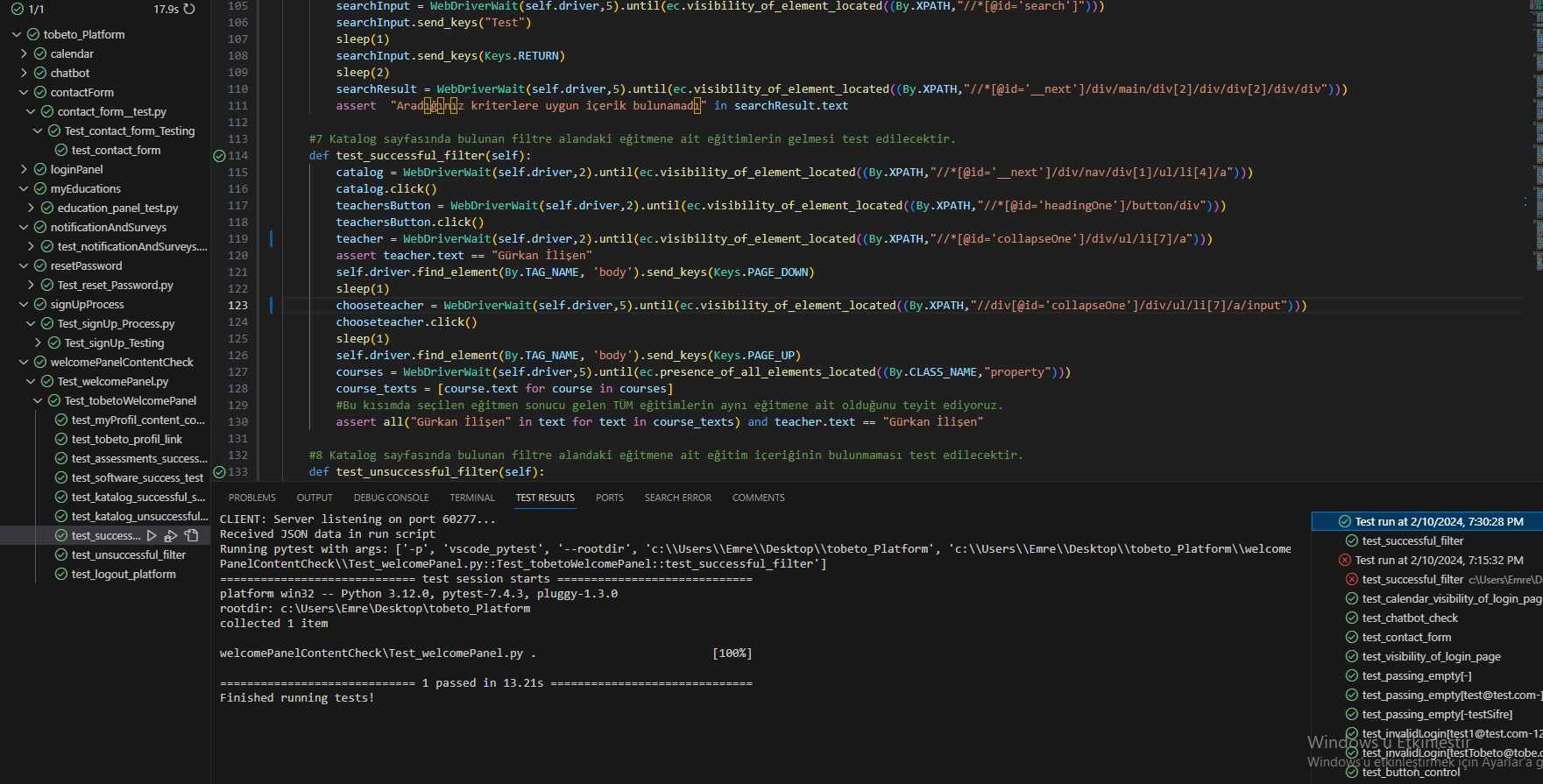Expand education_panel_test.py node
Screen dimensions: 1543x784
point(31,208)
